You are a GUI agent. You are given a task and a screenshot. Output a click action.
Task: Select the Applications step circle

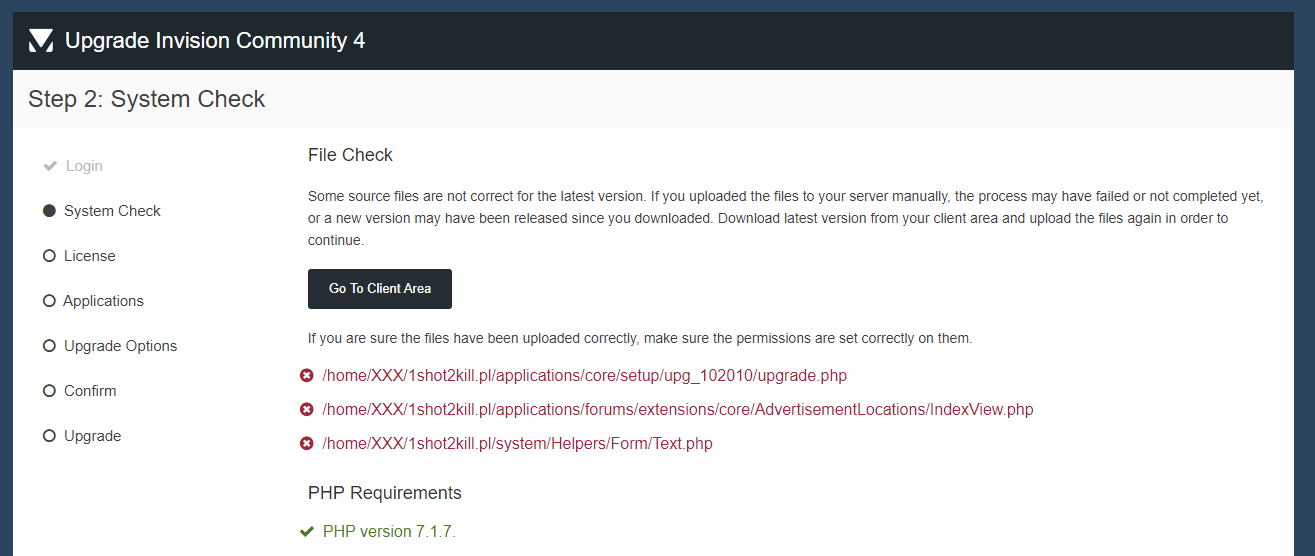pyautogui.click(x=49, y=301)
